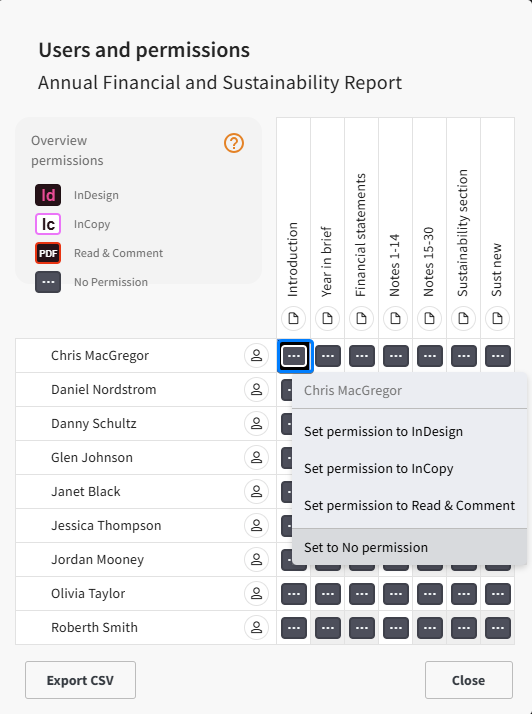Open Roberth Smith's Financial statements permission

(x=362, y=628)
